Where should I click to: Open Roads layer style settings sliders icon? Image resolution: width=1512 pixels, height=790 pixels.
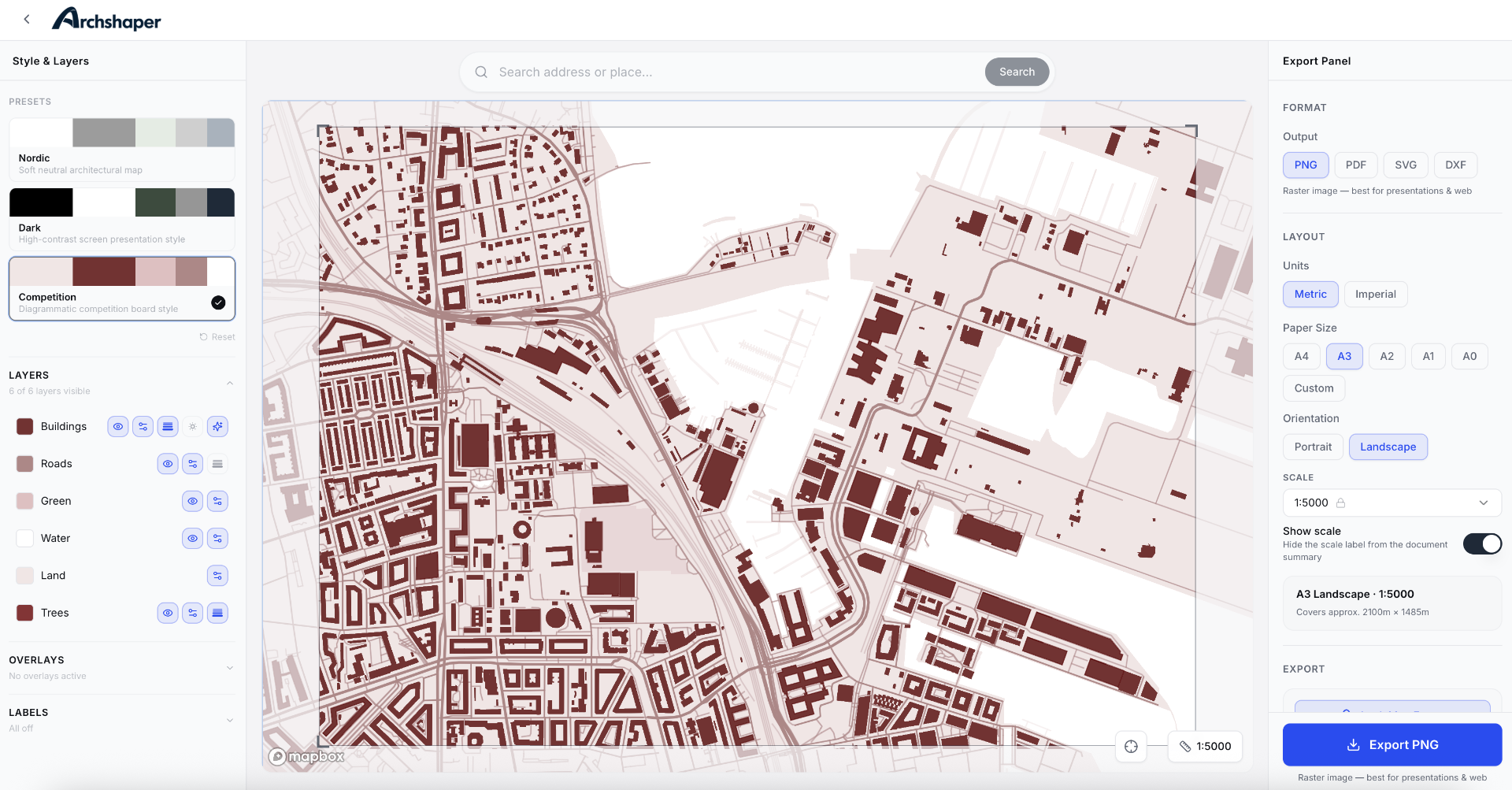click(192, 464)
